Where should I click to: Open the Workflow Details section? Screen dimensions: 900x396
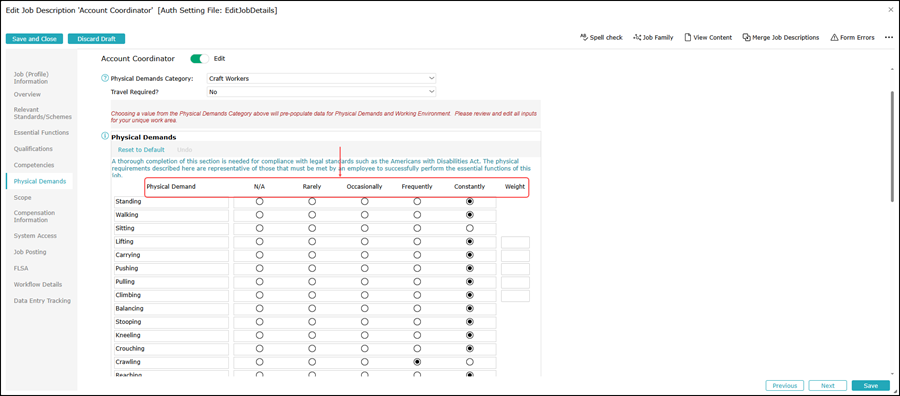coord(38,284)
